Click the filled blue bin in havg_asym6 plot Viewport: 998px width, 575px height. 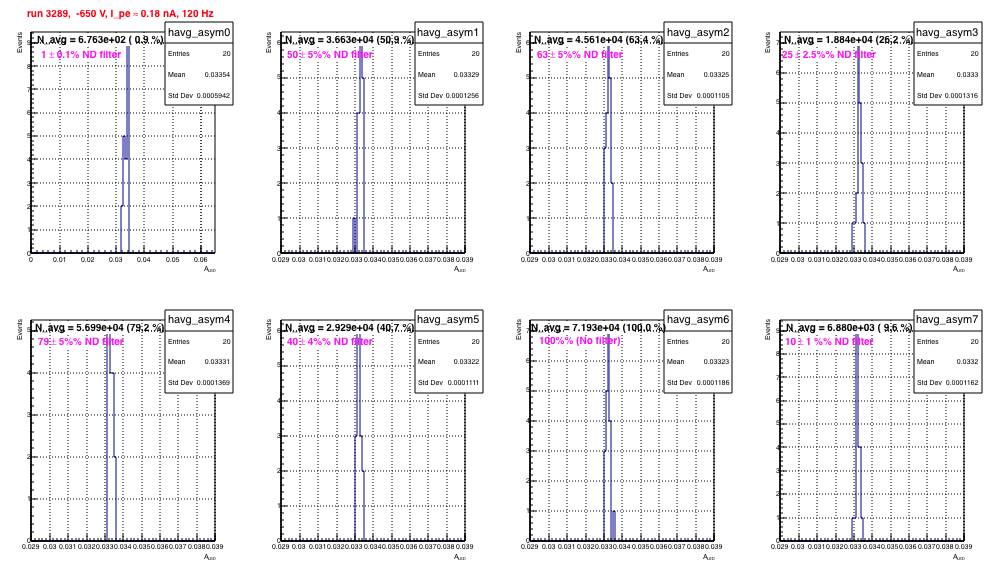613,525
